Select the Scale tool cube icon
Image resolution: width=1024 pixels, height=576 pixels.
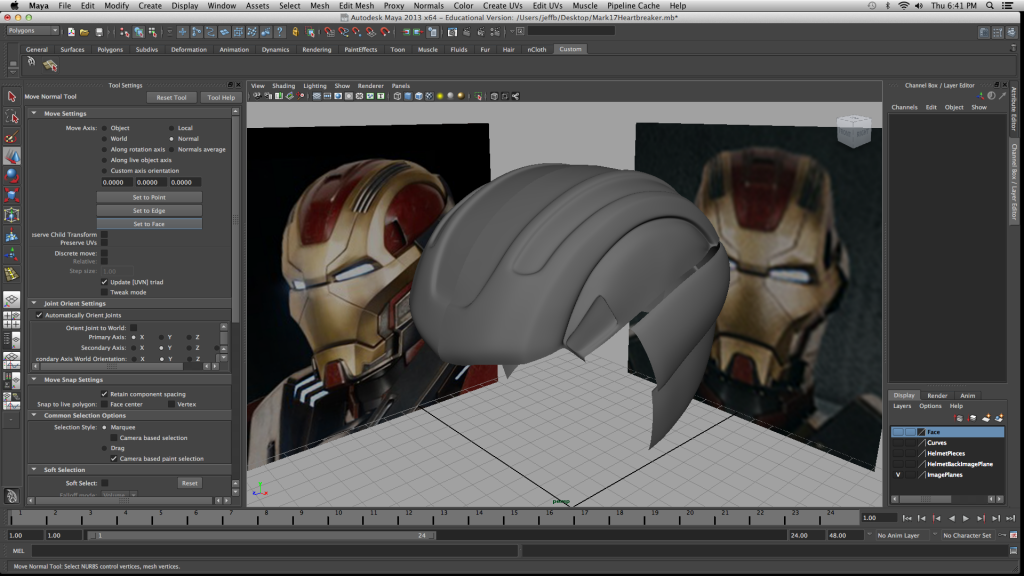pyautogui.click(x=11, y=195)
